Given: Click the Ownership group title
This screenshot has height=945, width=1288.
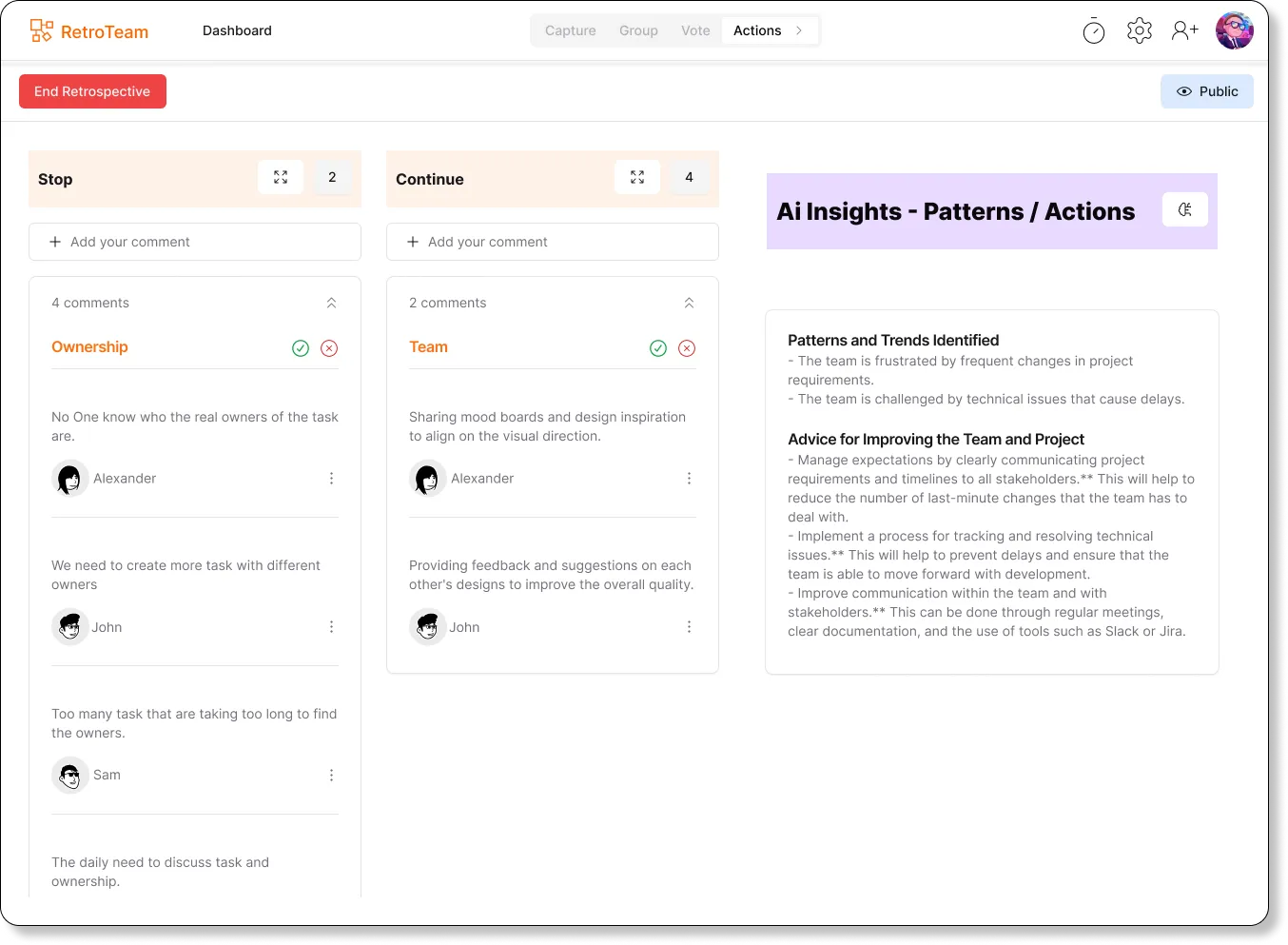Looking at the screenshot, I should [x=89, y=347].
